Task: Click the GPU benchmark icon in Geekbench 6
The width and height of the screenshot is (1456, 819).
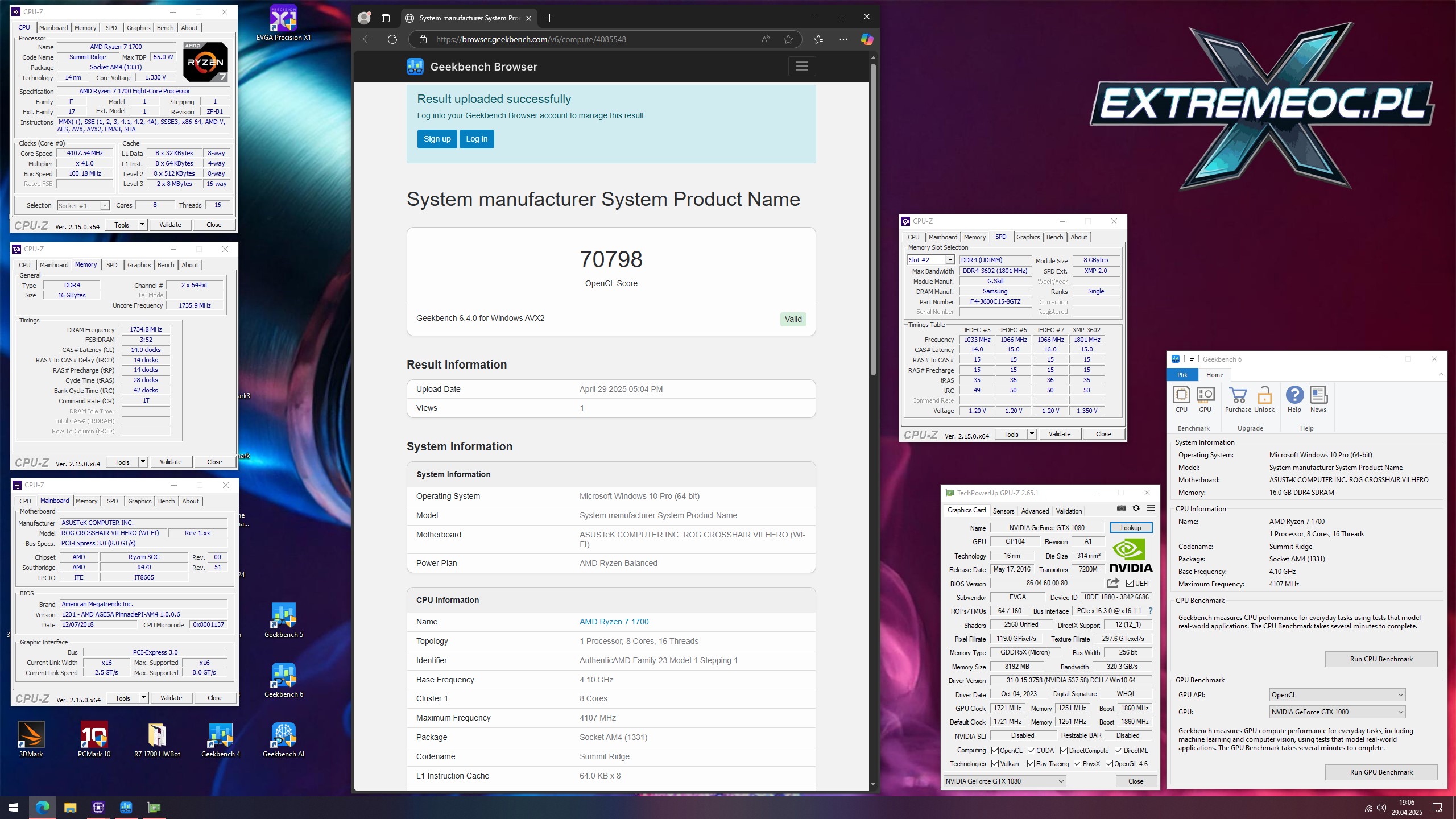Action: click(1205, 399)
